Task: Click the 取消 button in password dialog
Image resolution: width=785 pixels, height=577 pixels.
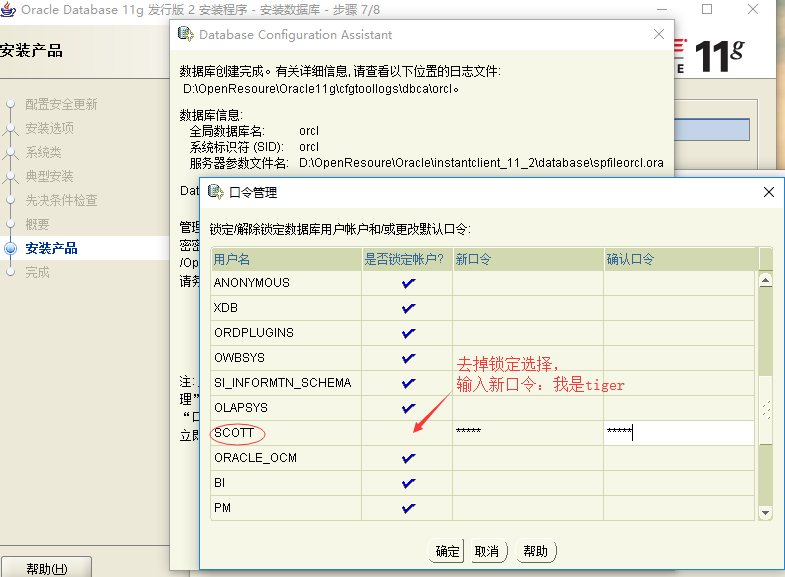Action: (488, 551)
